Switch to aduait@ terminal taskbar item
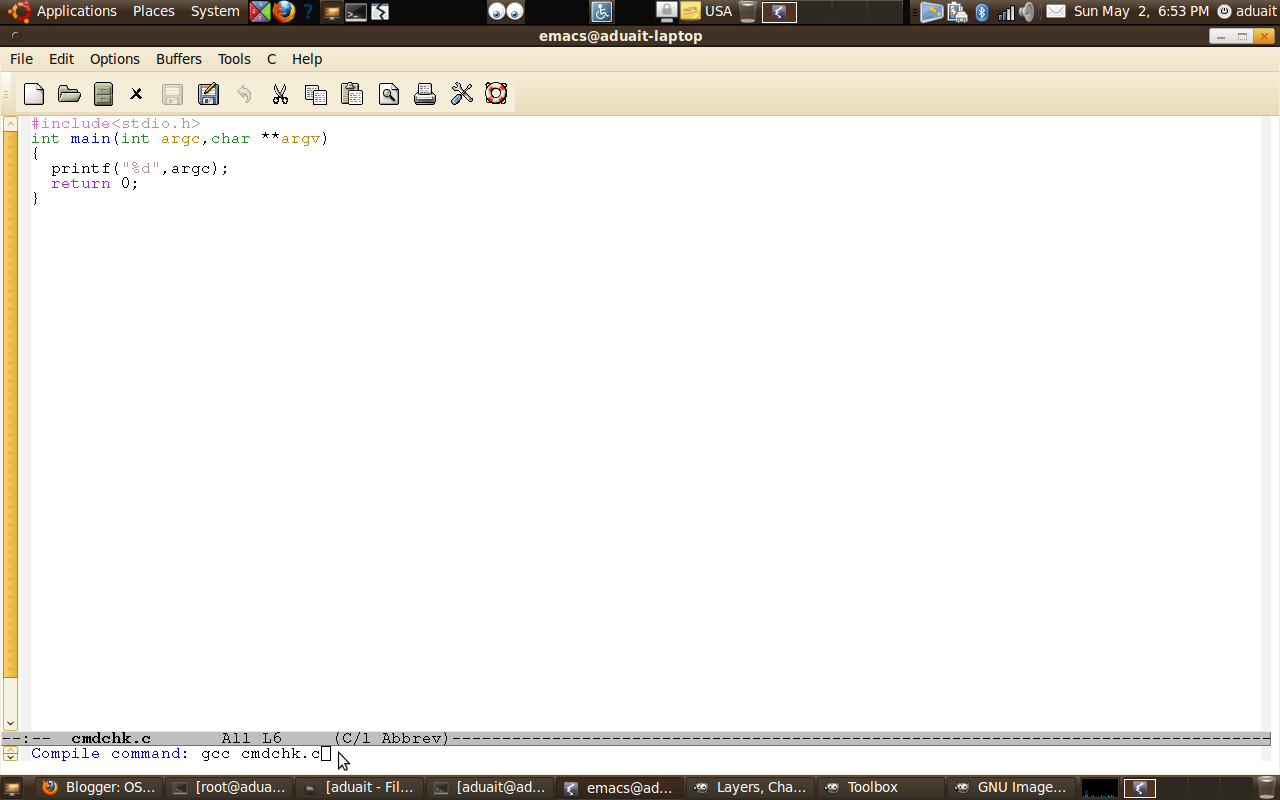 click(491, 788)
